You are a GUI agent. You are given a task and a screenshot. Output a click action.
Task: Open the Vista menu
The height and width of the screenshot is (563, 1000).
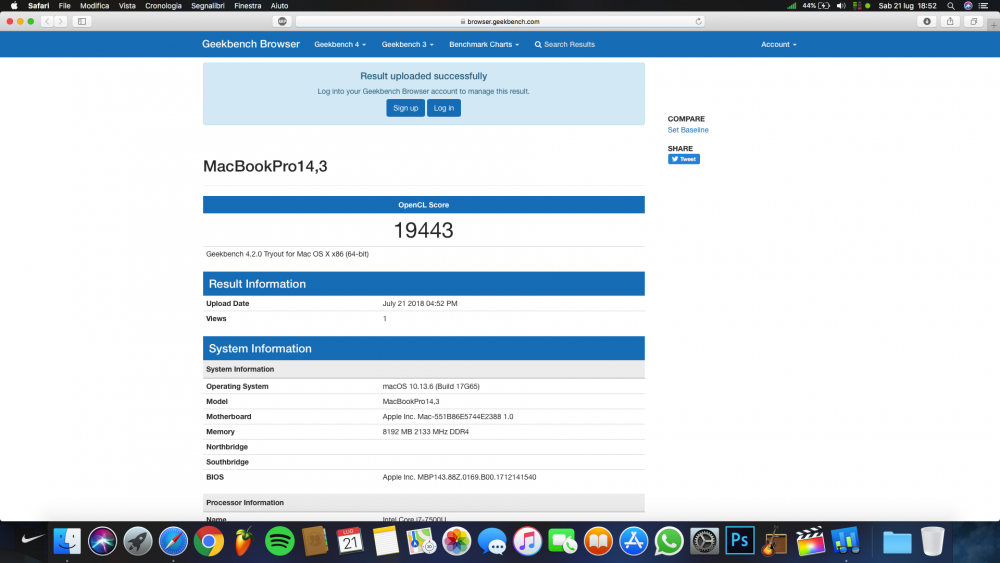pos(127,6)
